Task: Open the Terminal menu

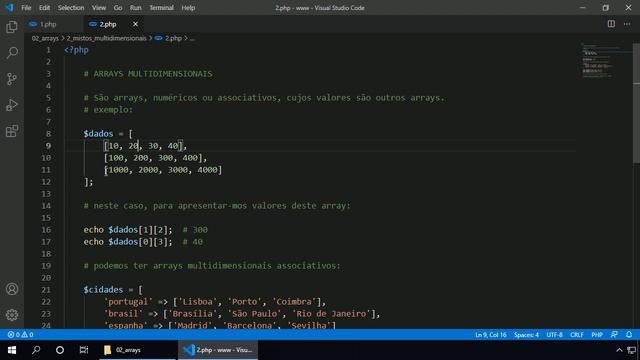Action: [x=161, y=8]
